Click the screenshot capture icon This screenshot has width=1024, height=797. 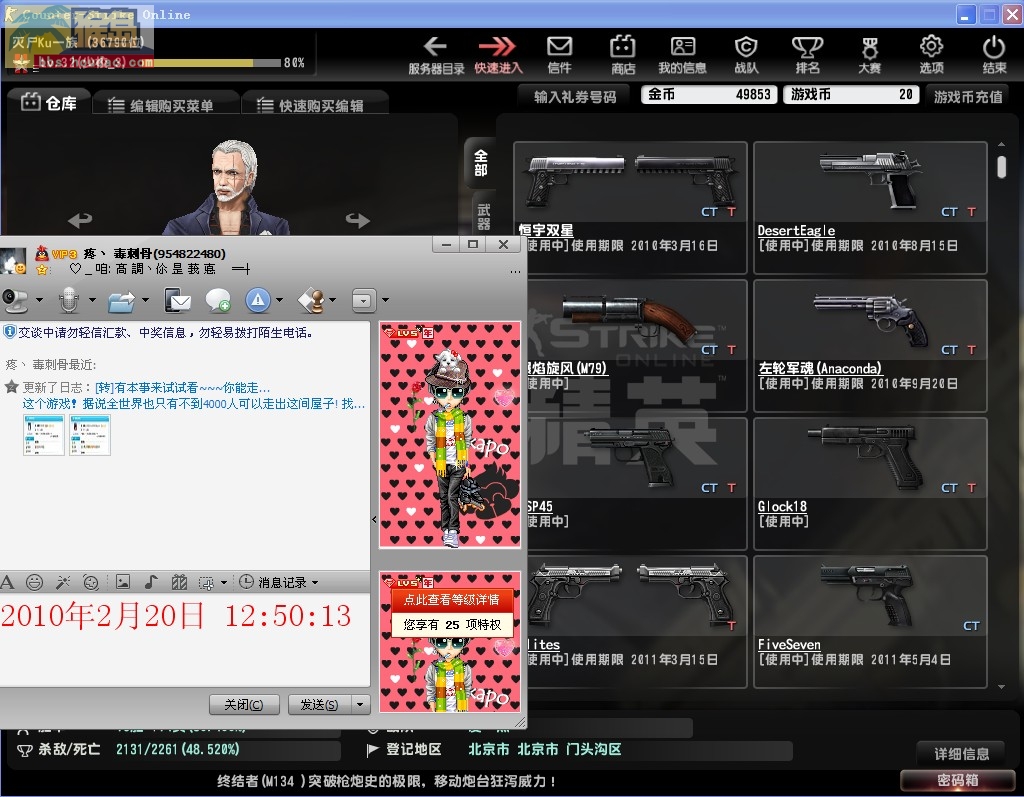[206, 583]
